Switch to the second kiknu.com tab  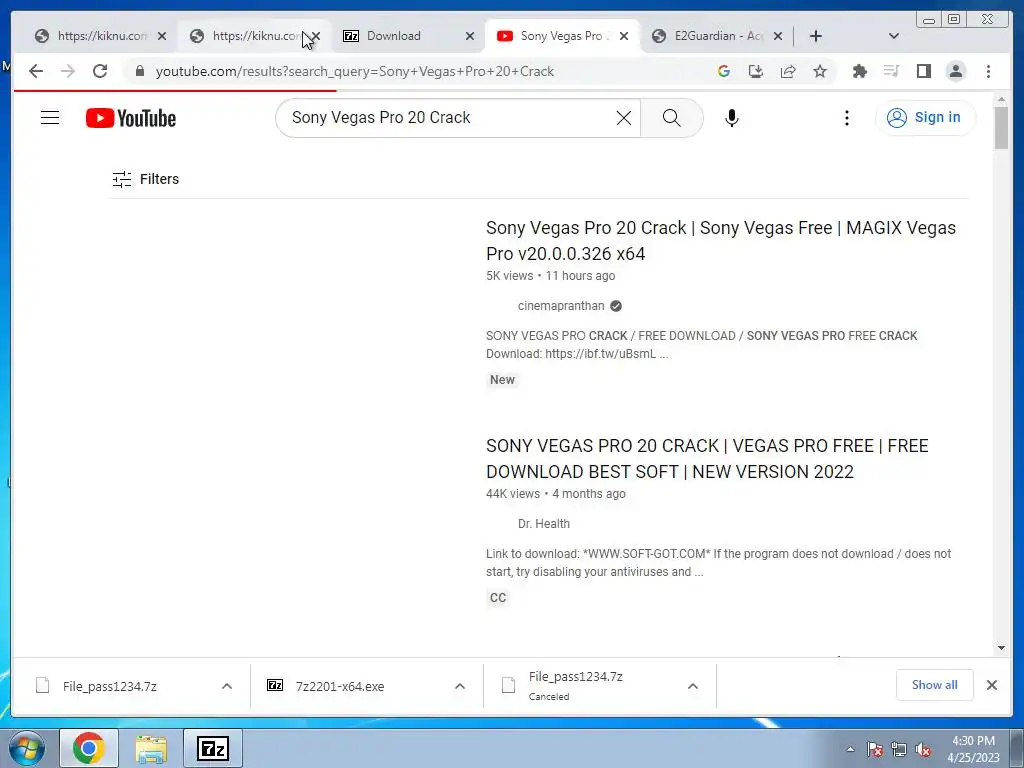click(246, 36)
